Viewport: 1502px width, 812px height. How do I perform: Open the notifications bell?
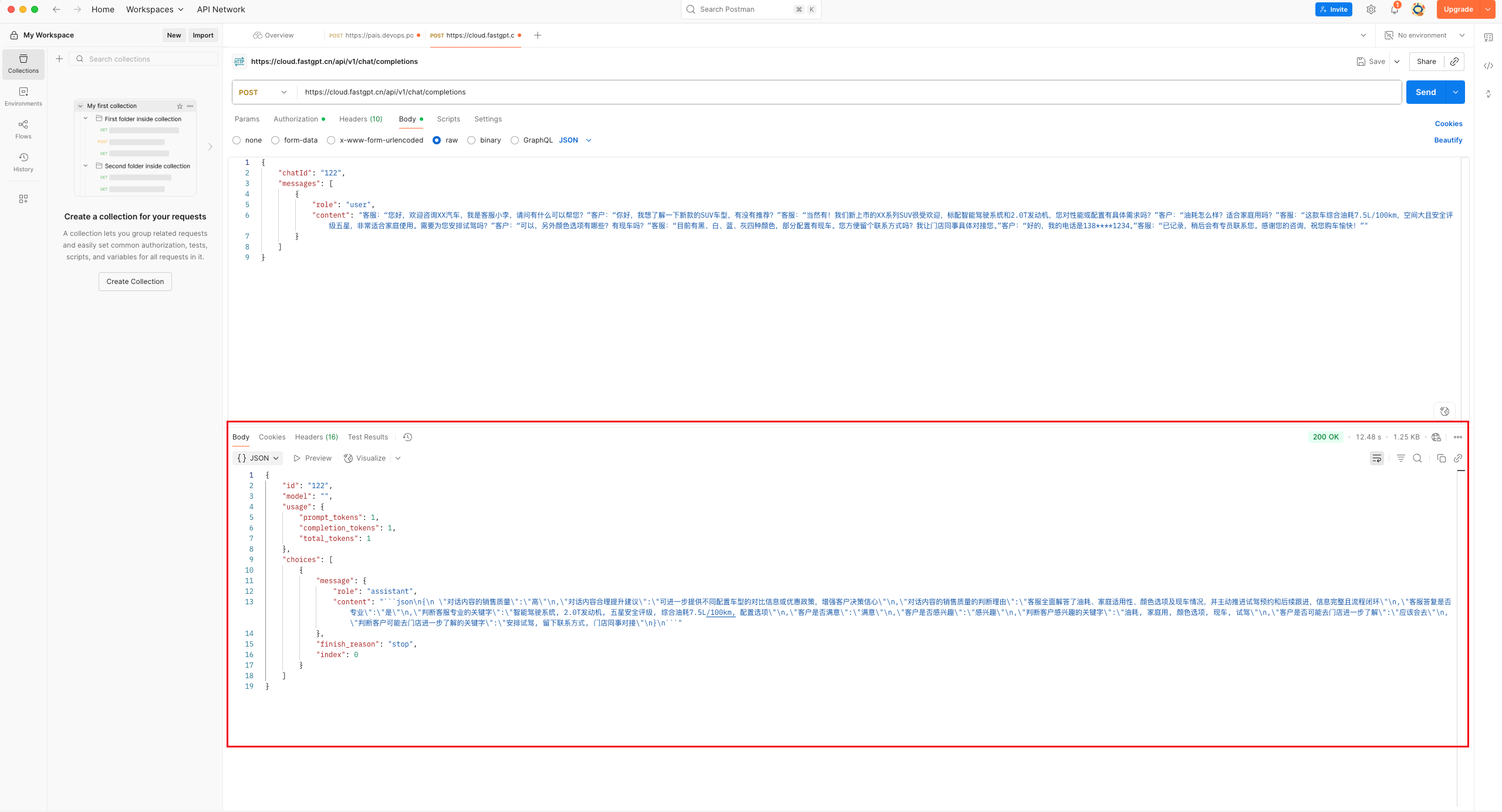[1395, 9]
